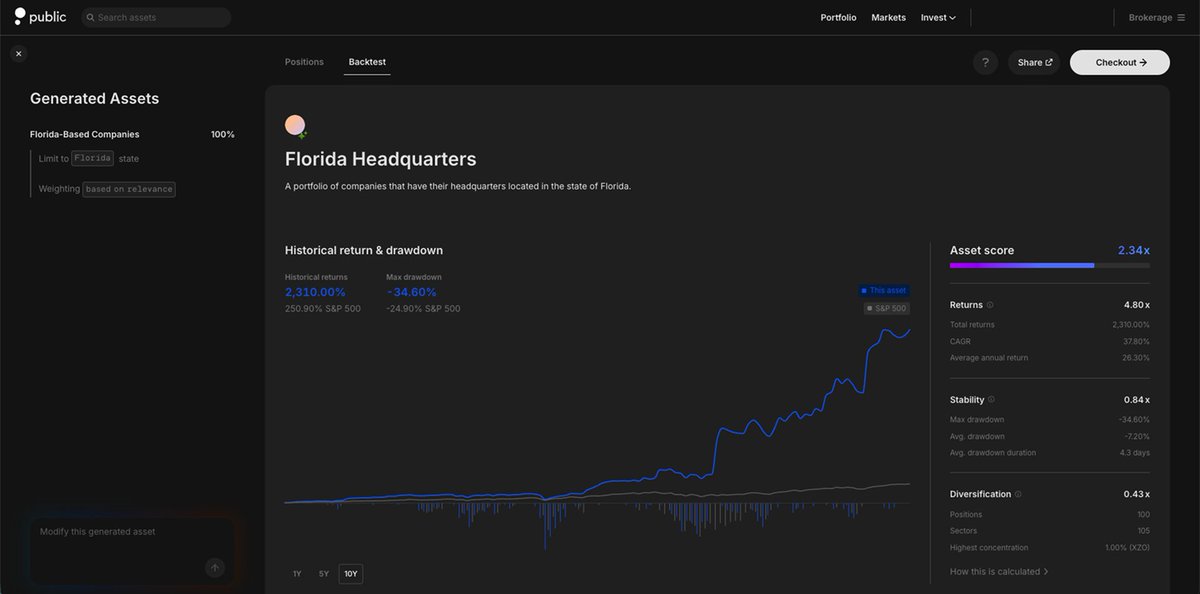
Task: Change the based on relevance weighting
Action: [129, 189]
